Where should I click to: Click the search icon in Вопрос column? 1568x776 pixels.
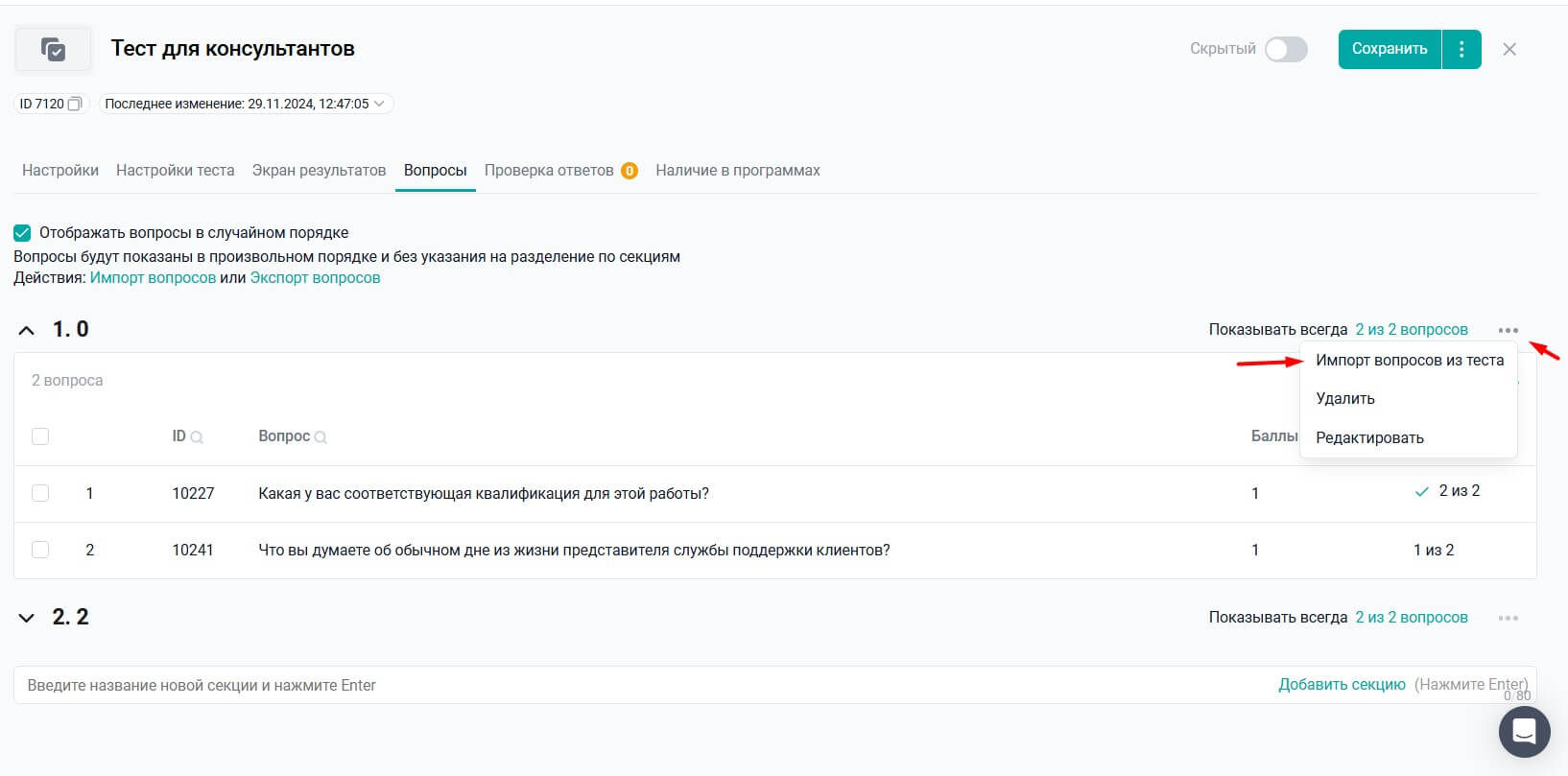321,437
